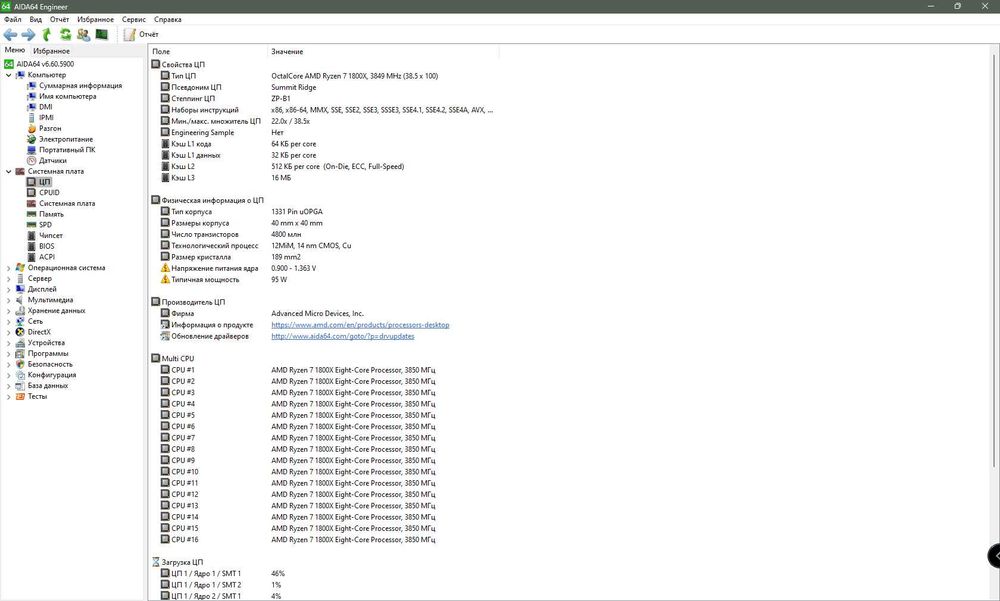Click the Значение column header
The width and height of the screenshot is (1000, 601).
[x=383, y=52]
